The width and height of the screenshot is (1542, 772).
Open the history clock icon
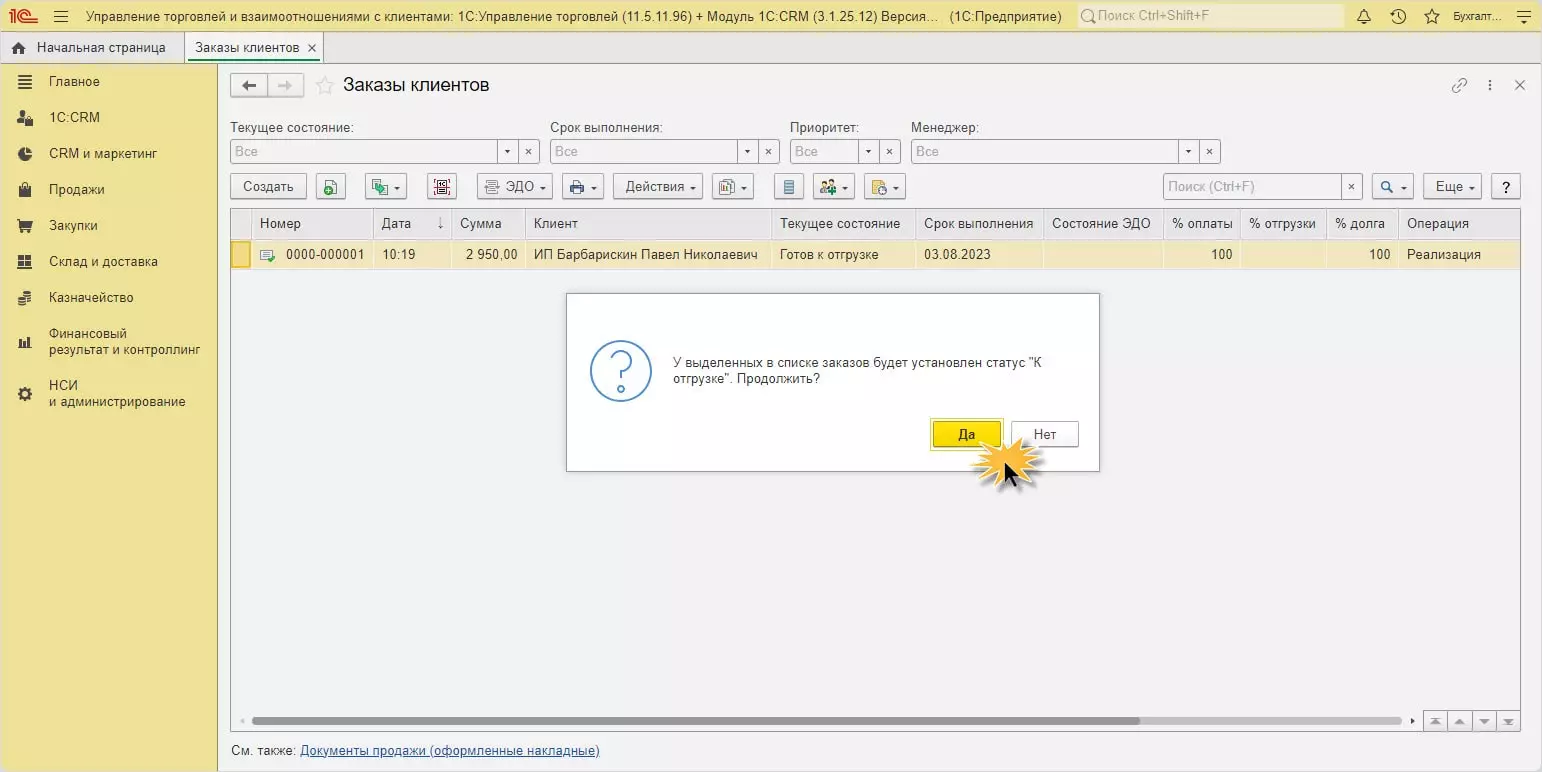pos(1398,17)
